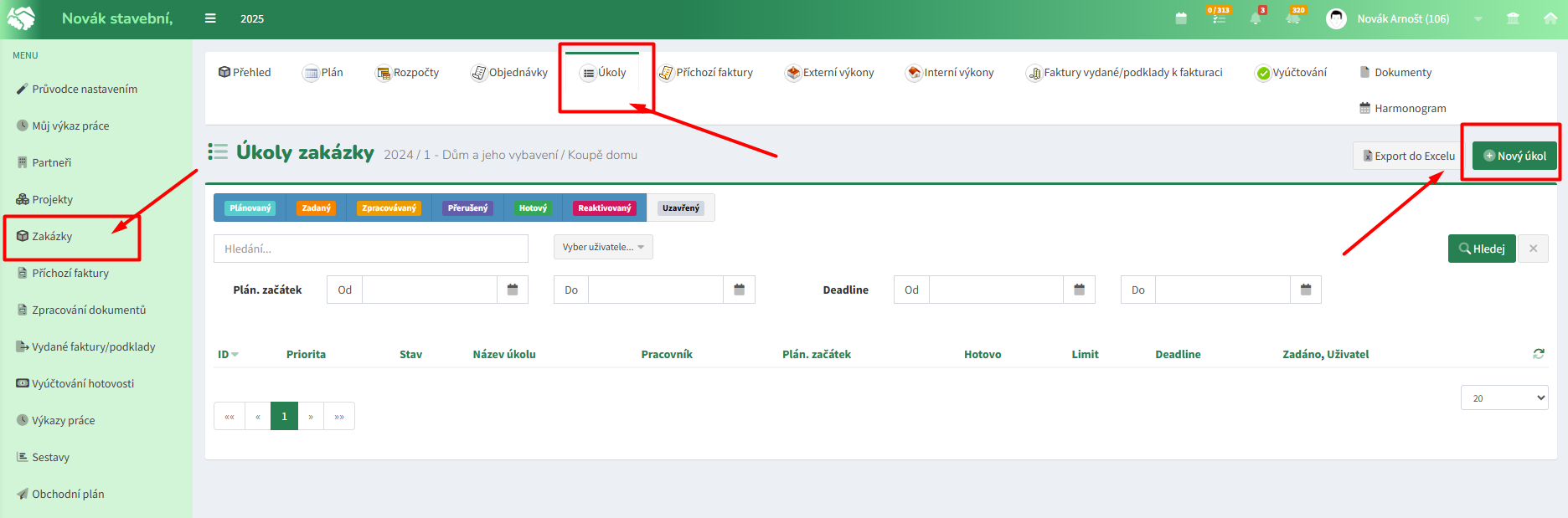Viewport: 1568px width, 518px height.
Task: Click the Export do Excelu button
Action: [x=1409, y=156]
